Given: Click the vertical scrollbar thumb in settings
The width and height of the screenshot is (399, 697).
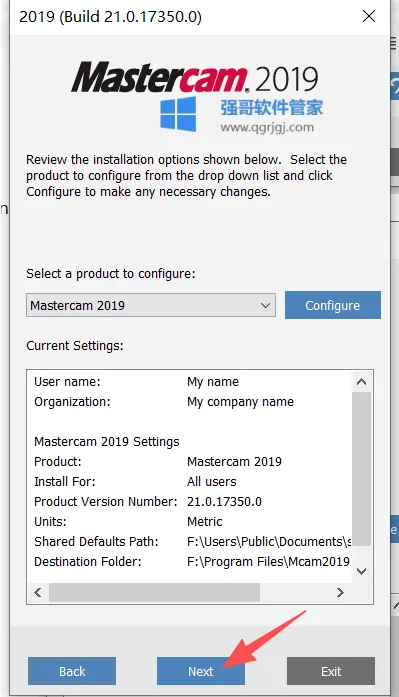Looking at the screenshot, I should [x=362, y=469].
